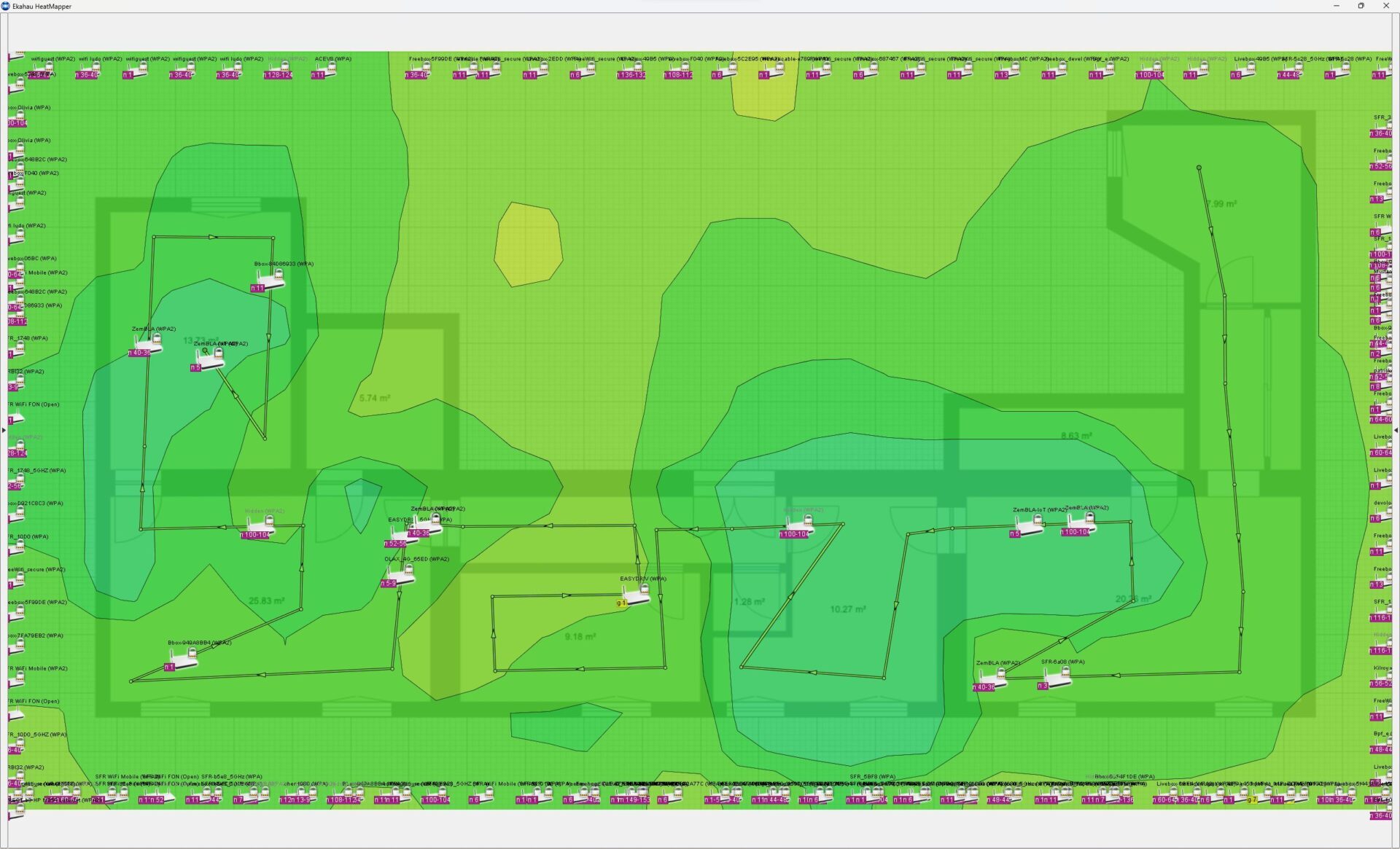Click the 8.63 m² room area label
1400x849 pixels.
pyautogui.click(x=1076, y=436)
